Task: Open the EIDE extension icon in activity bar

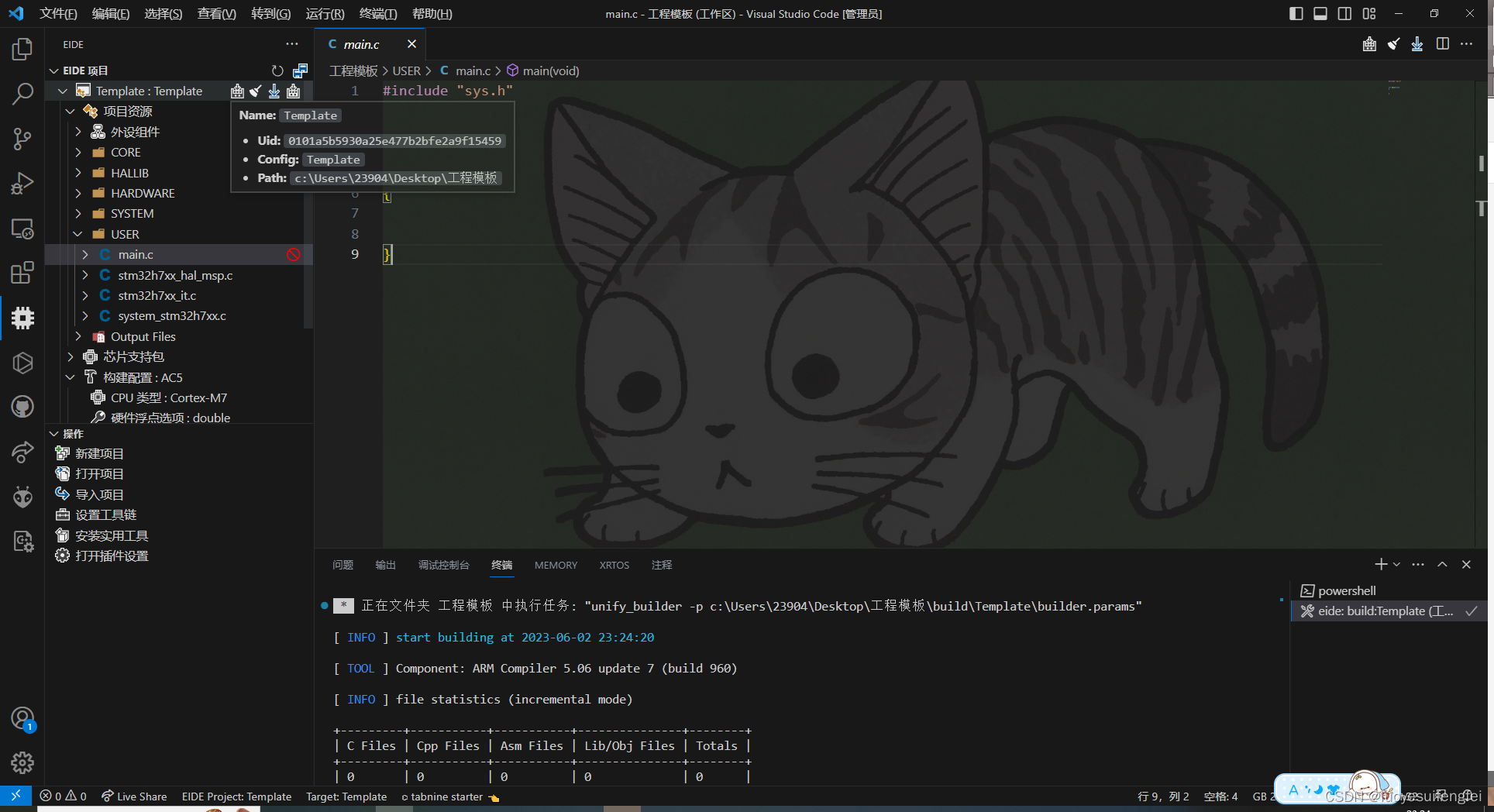Action: click(22, 318)
